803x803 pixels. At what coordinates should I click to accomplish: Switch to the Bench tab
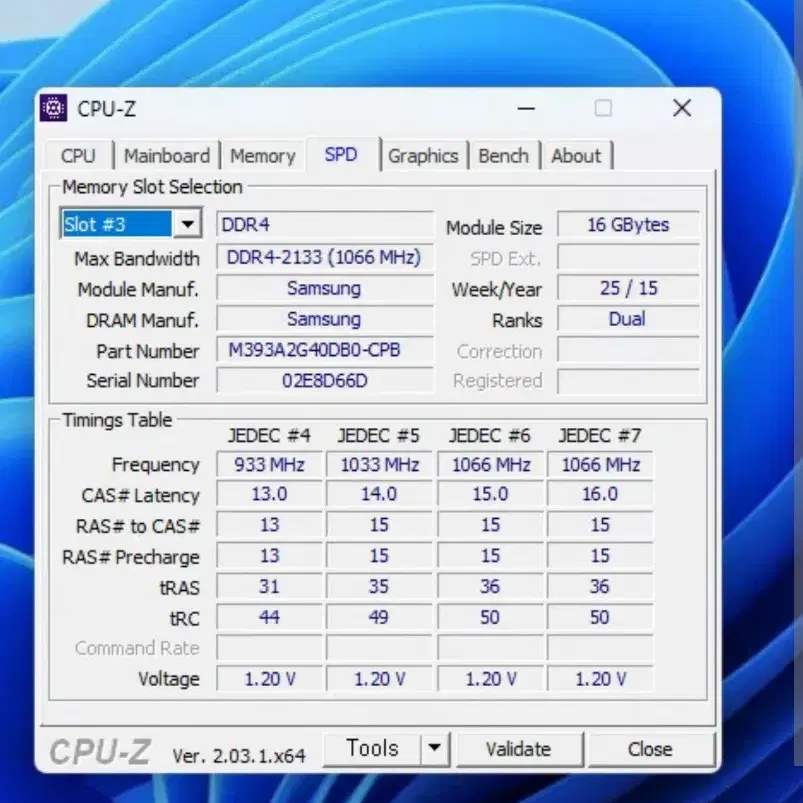pyautogui.click(x=503, y=156)
